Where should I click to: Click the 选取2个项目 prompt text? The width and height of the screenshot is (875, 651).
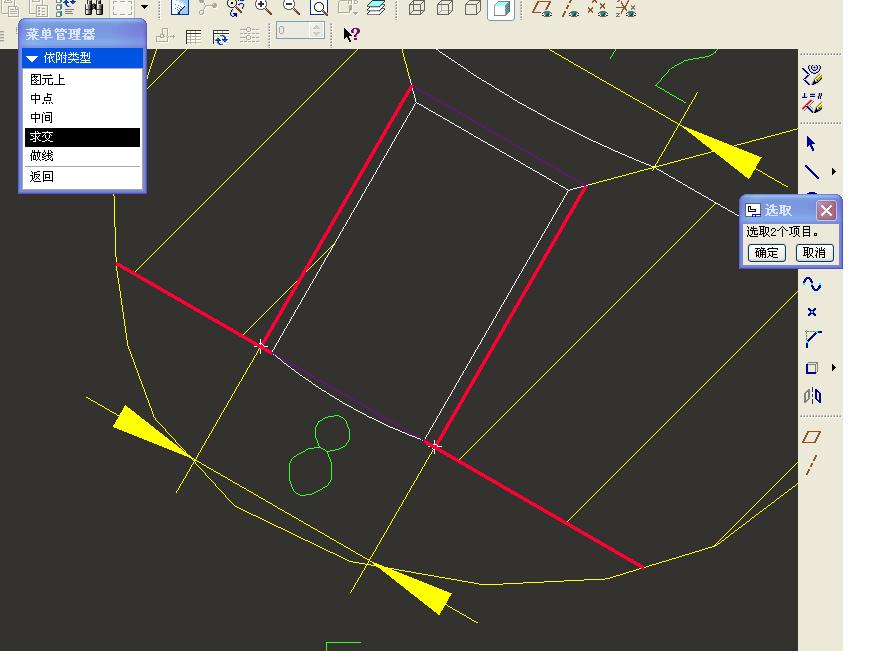[782, 232]
